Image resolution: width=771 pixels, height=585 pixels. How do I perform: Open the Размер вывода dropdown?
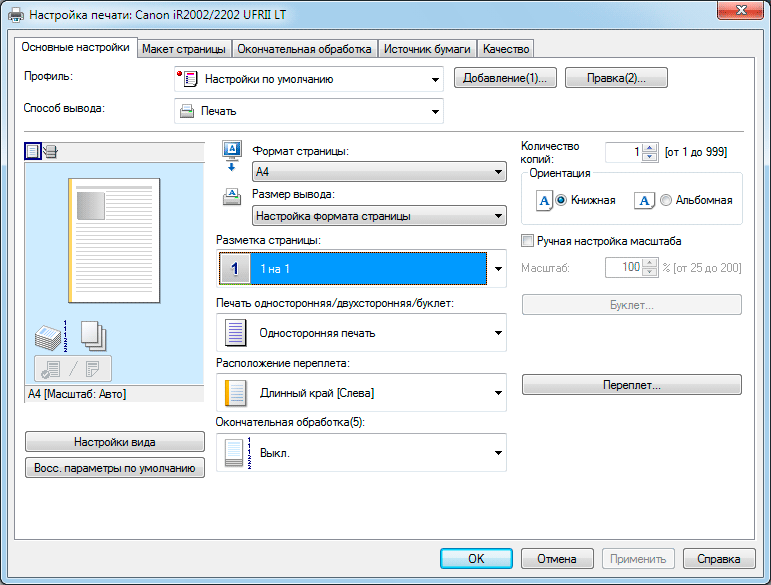tap(379, 216)
